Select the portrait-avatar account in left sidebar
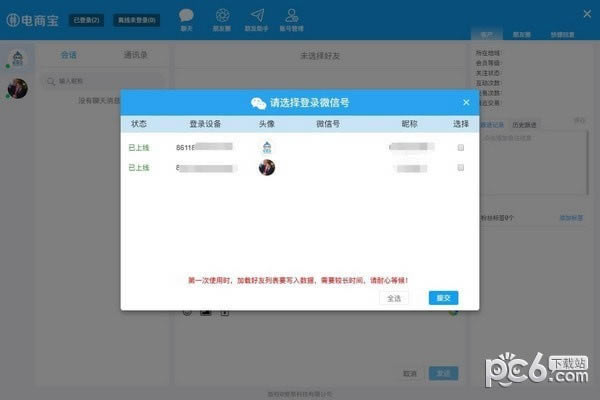The height and width of the screenshot is (400, 600). click(18, 88)
